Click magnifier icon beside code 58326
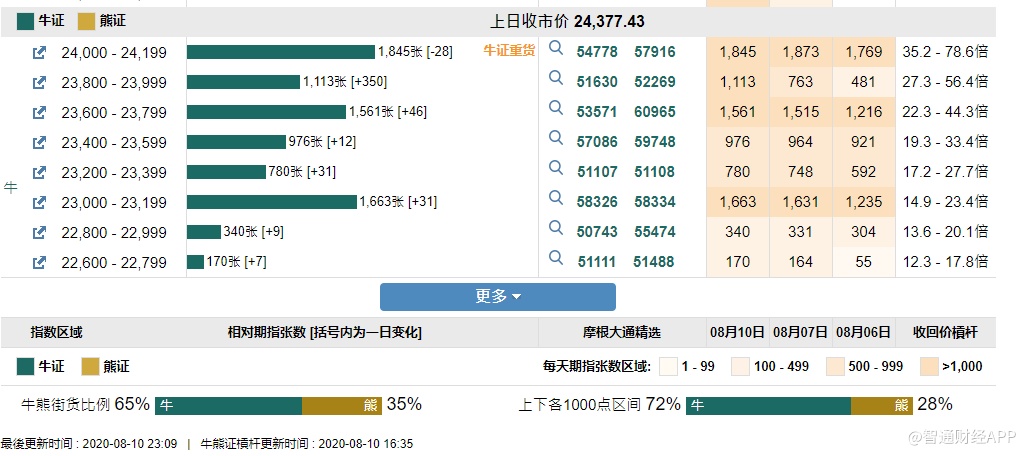This screenshot has height=456, width=1026. (x=556, y=198)
